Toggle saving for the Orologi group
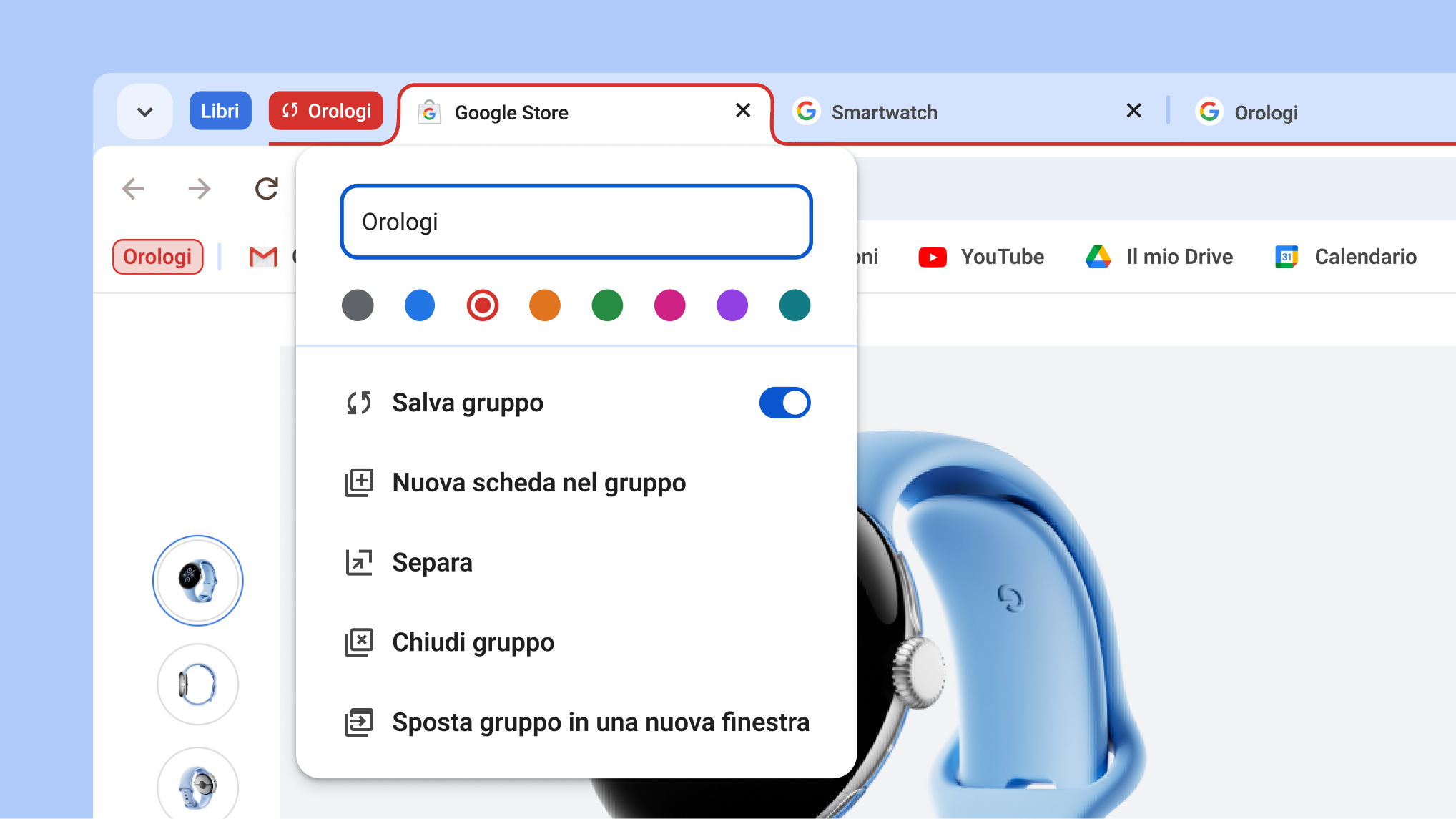Image resolution: width=1456 pixels, height=819 pixels. click(x=784, y=402)
